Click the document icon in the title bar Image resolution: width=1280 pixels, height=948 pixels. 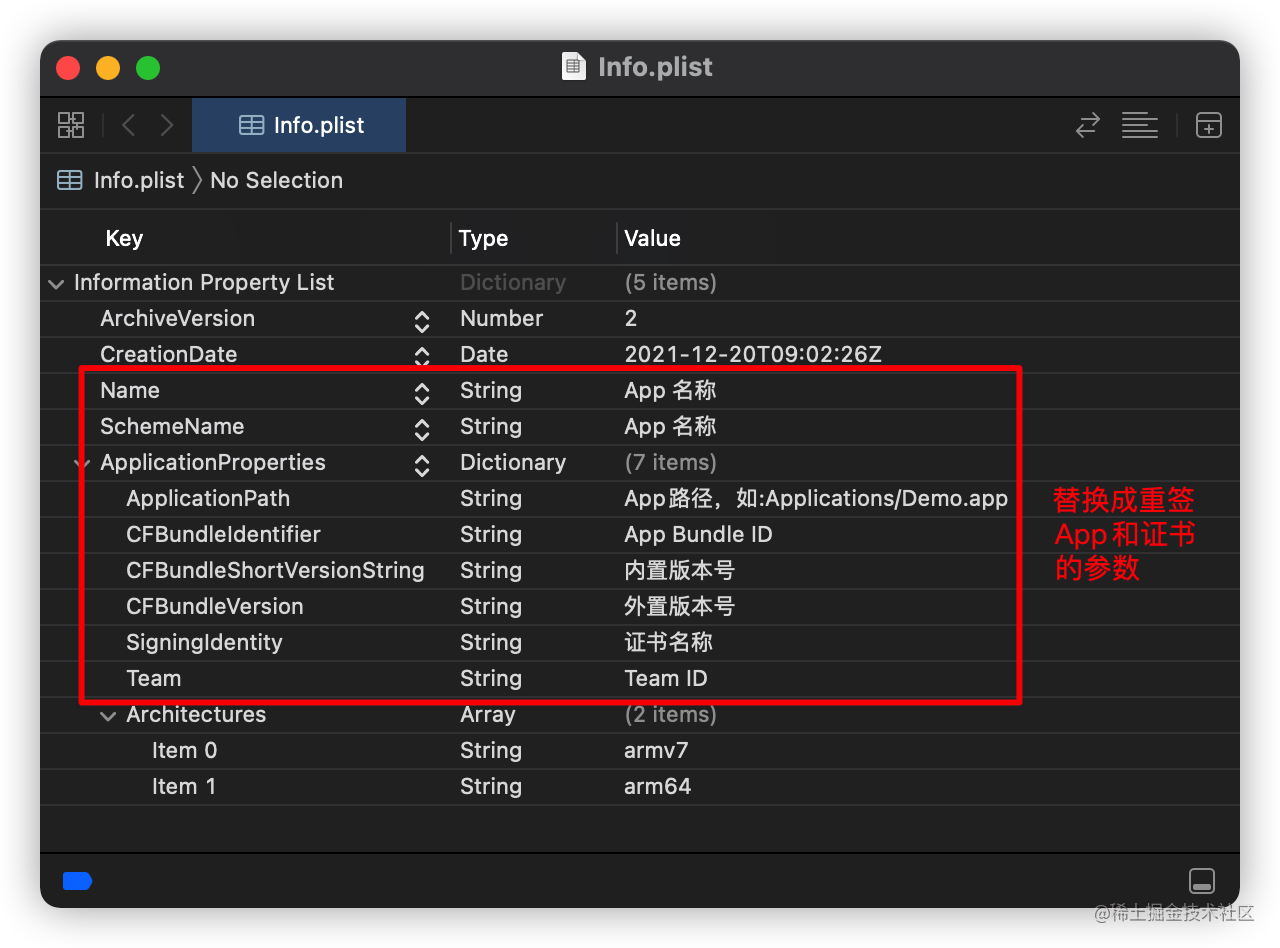click(x=574, y=67)
